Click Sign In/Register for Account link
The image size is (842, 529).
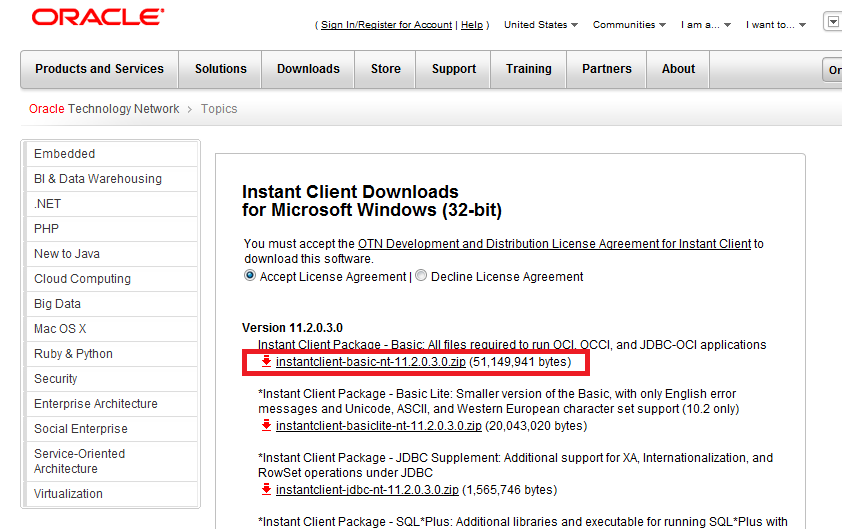(386, 25)
